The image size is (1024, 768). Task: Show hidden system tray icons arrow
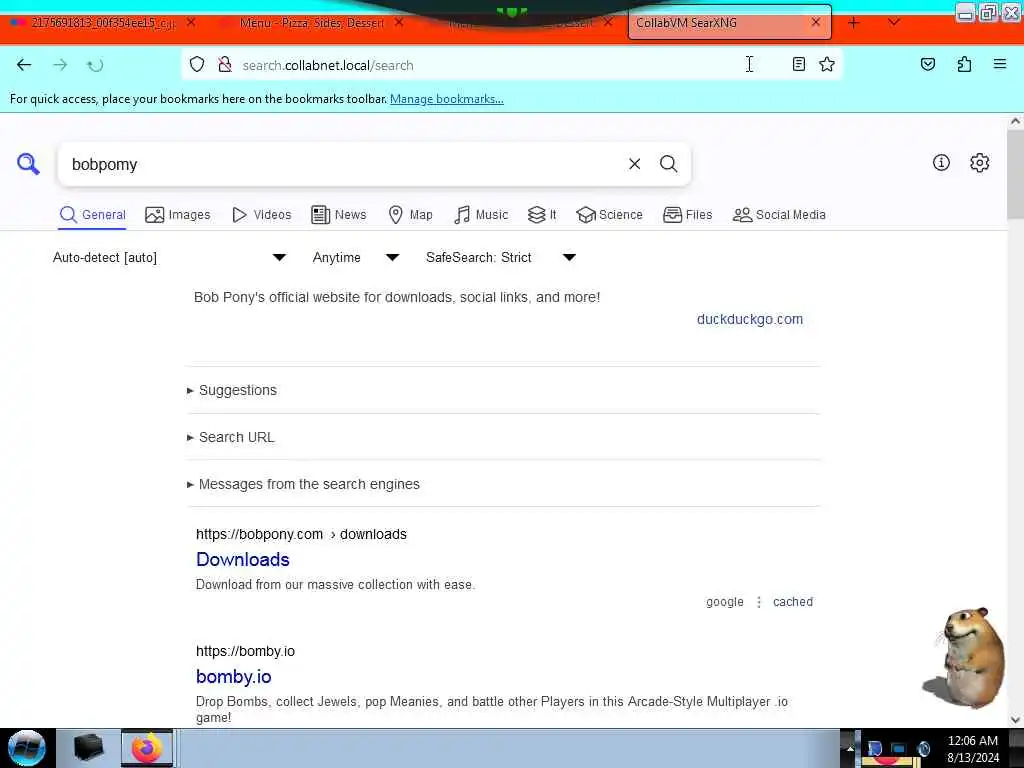tap(850, 748)
